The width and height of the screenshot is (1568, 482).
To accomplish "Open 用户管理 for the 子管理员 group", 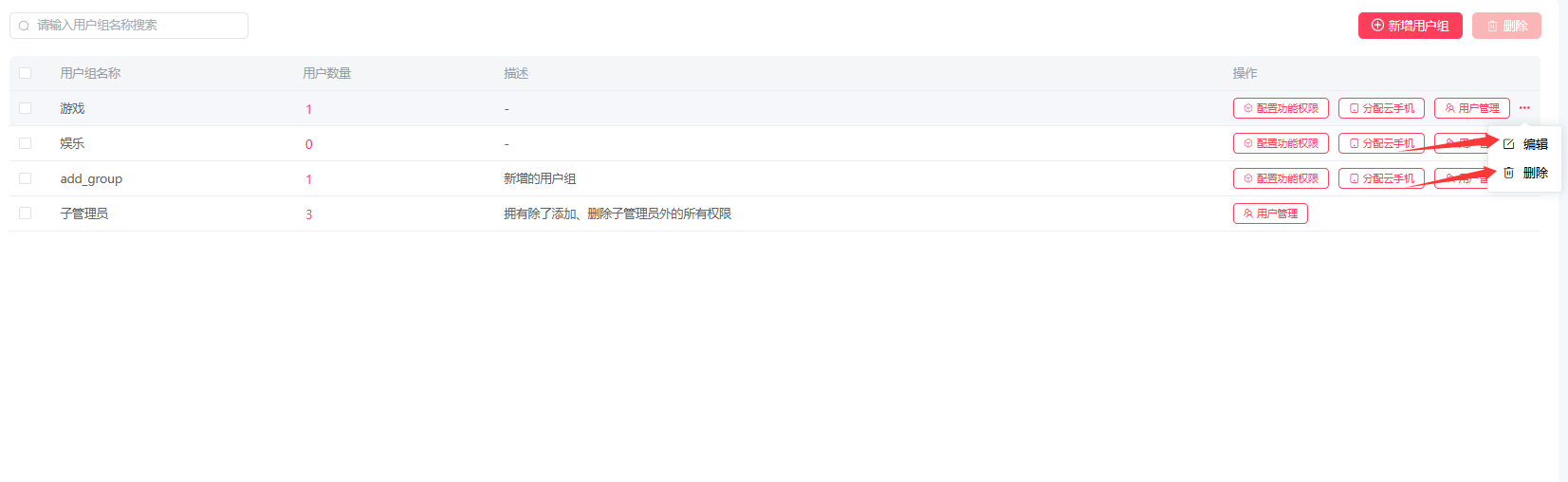I will [x=1270, y=213].
